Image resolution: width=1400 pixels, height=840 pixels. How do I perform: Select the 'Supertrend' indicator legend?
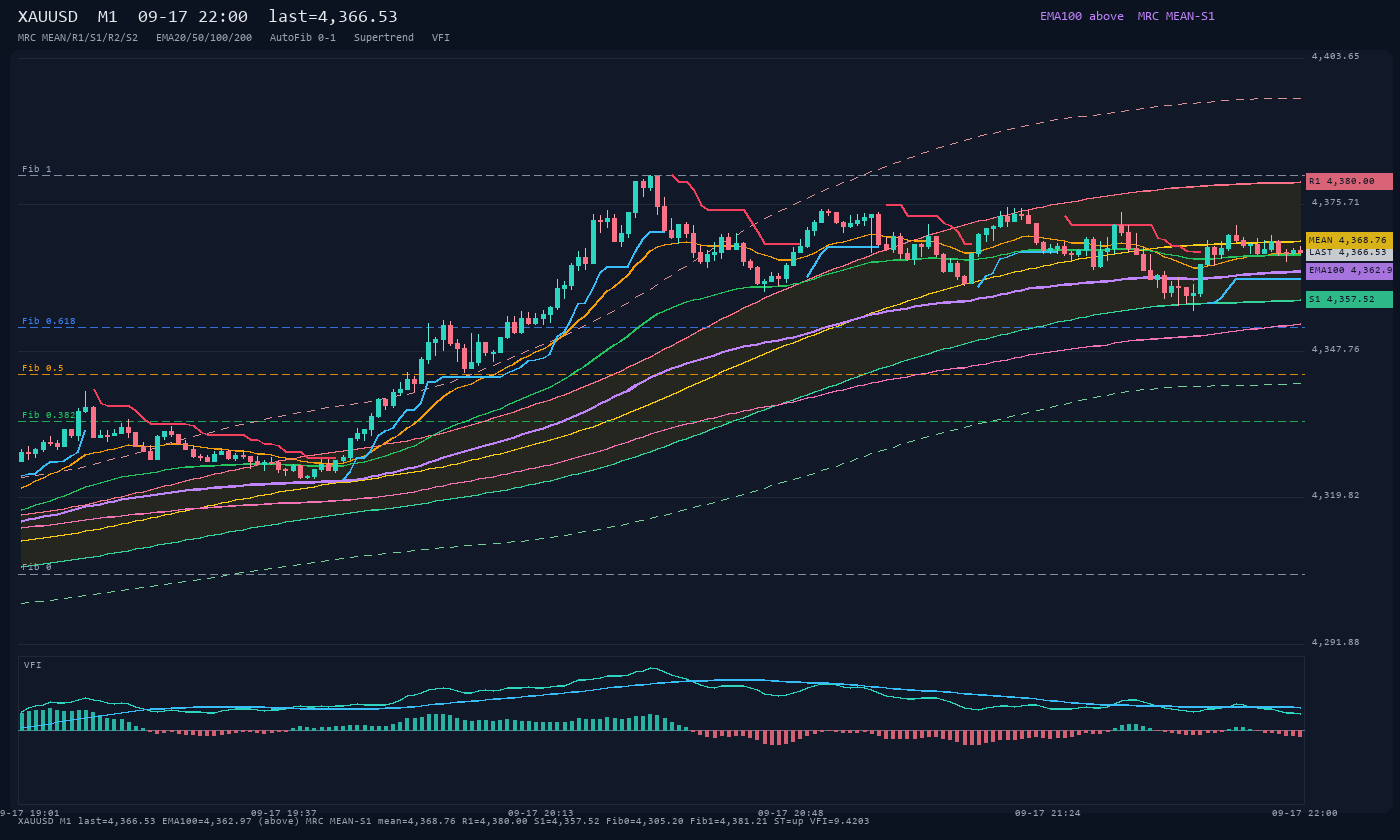[384, 37]
